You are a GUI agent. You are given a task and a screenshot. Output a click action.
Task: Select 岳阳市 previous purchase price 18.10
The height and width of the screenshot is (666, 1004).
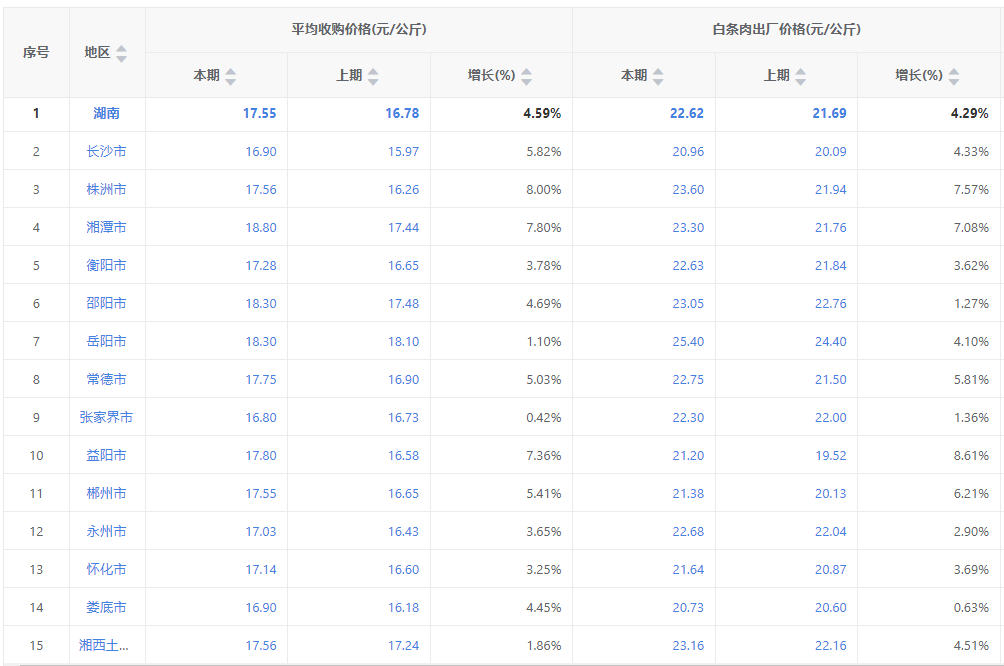tap(403, 341)
